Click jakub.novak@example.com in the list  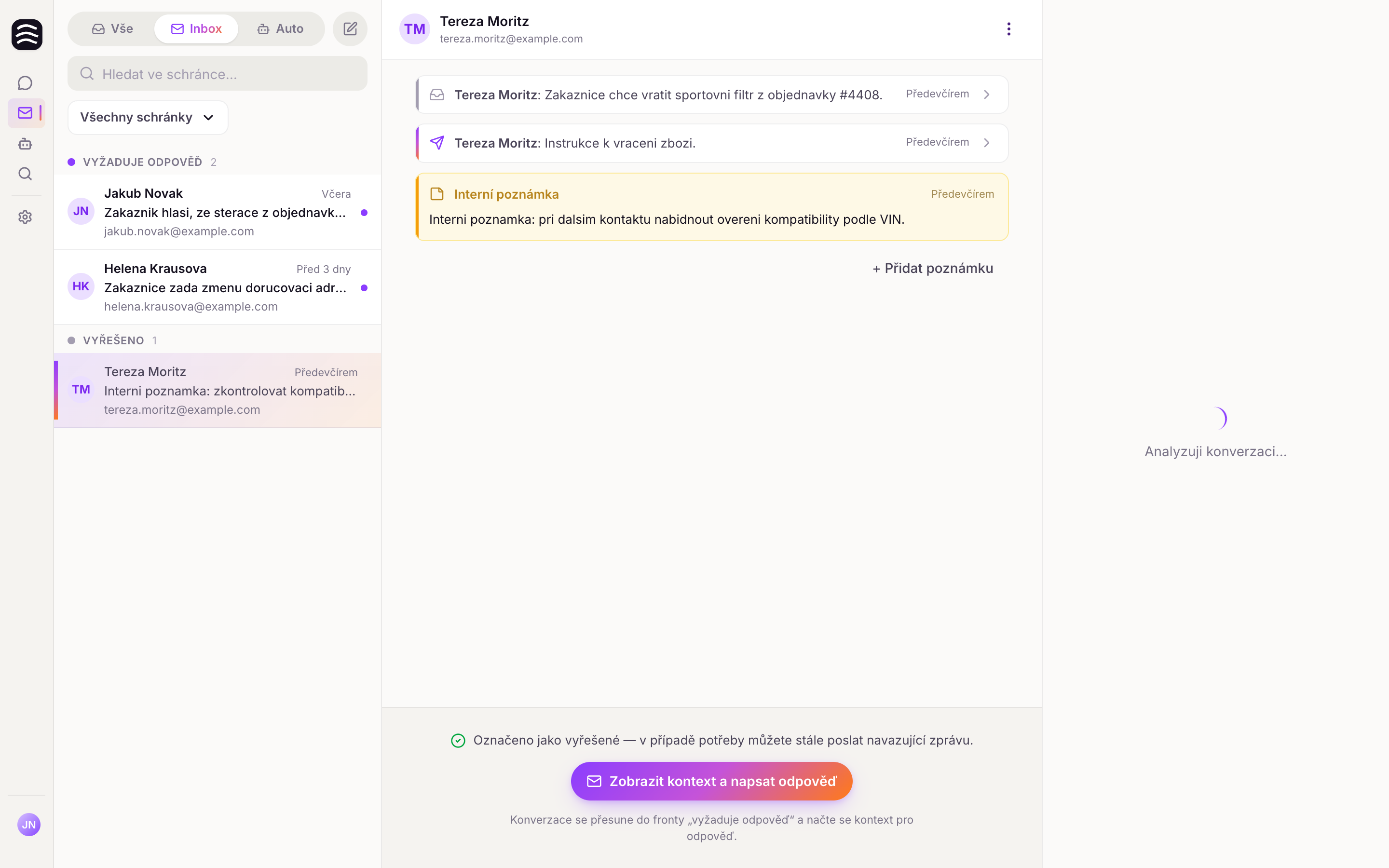(x=178, y=231)
